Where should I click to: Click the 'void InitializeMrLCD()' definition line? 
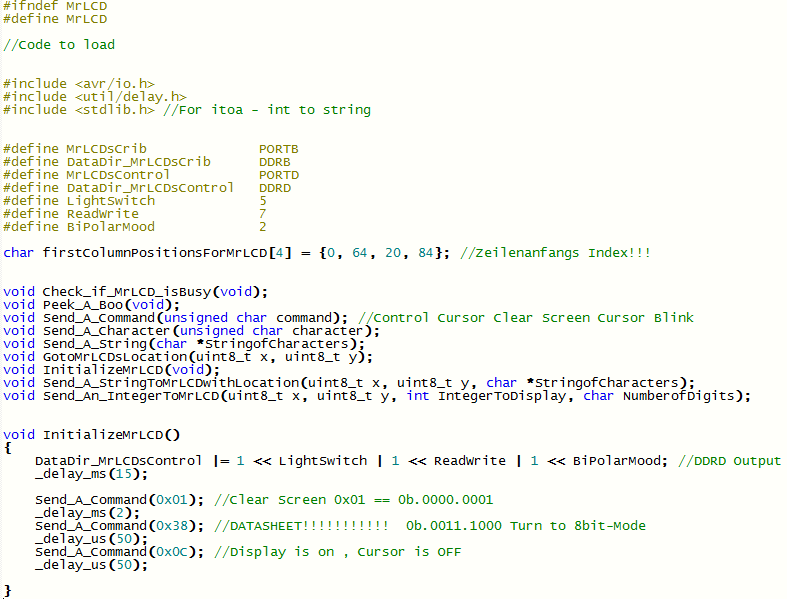click(x=91, y=435)
